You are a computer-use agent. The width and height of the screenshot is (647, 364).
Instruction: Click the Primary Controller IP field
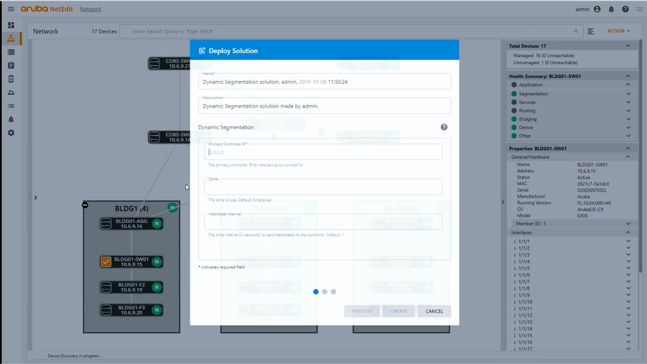(323, 152)
